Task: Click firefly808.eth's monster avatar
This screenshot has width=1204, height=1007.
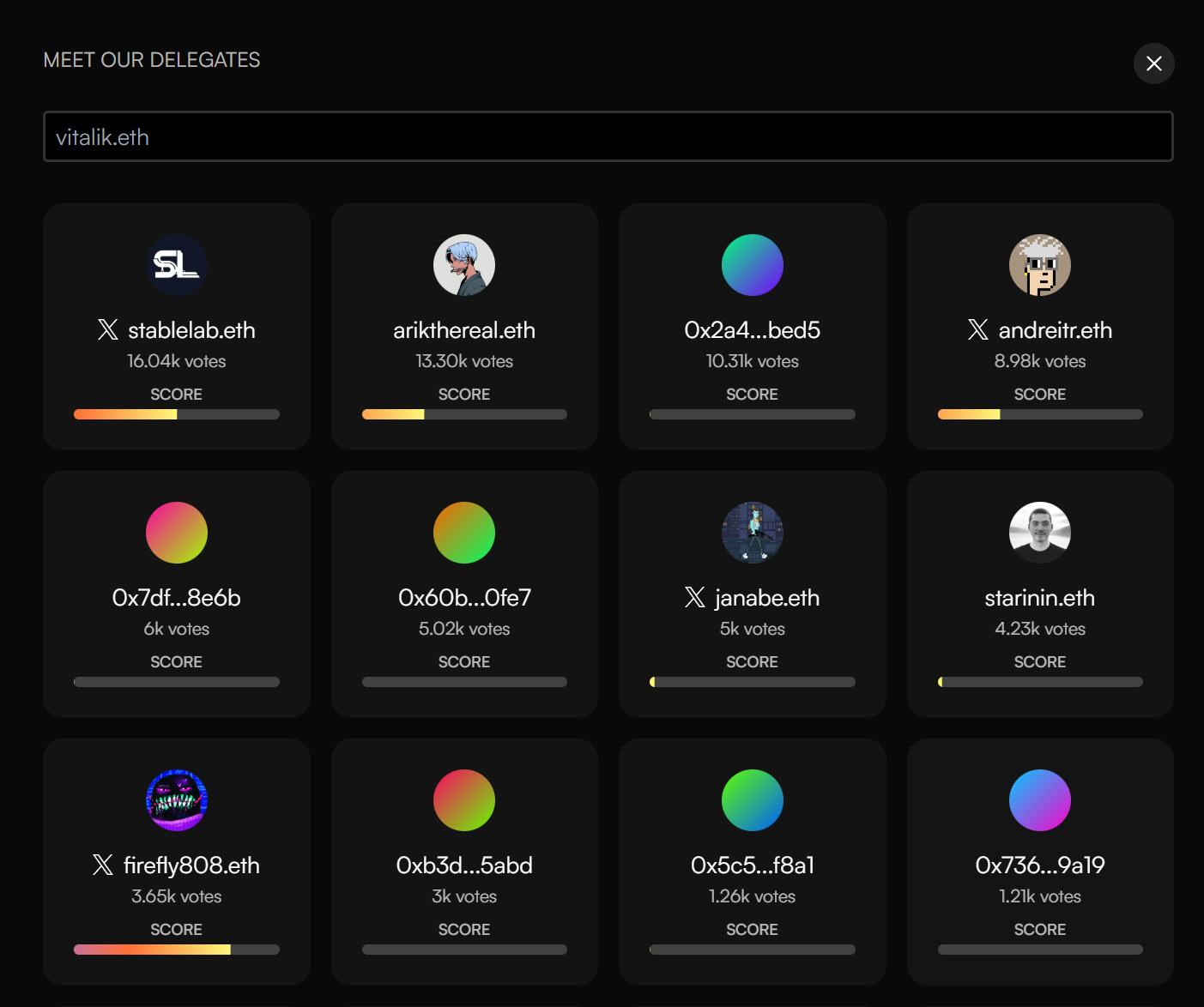Action: click(x=177, y=800)
